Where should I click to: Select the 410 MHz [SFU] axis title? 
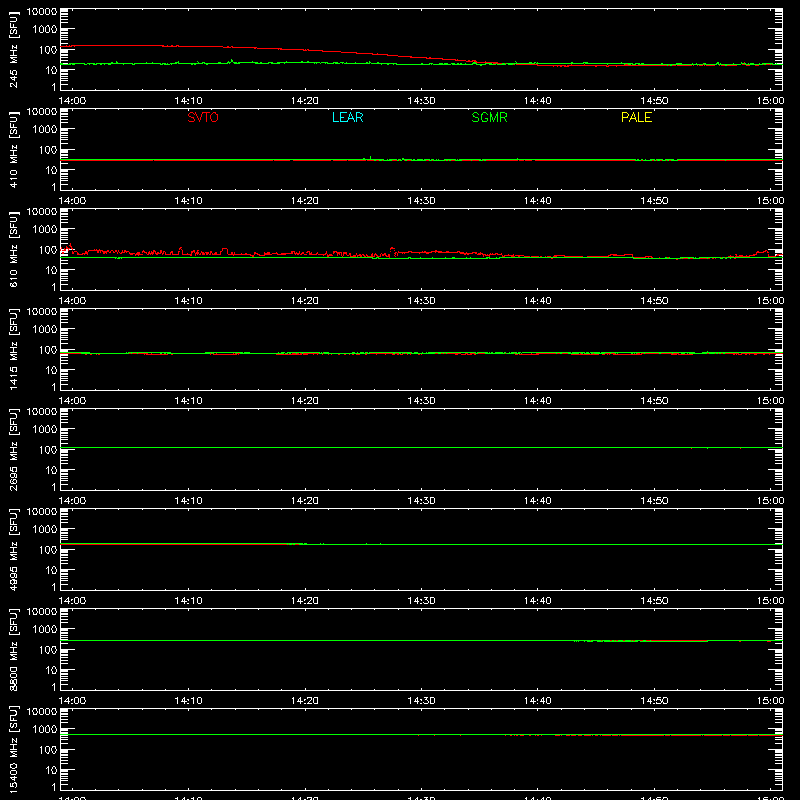point(14,149)
